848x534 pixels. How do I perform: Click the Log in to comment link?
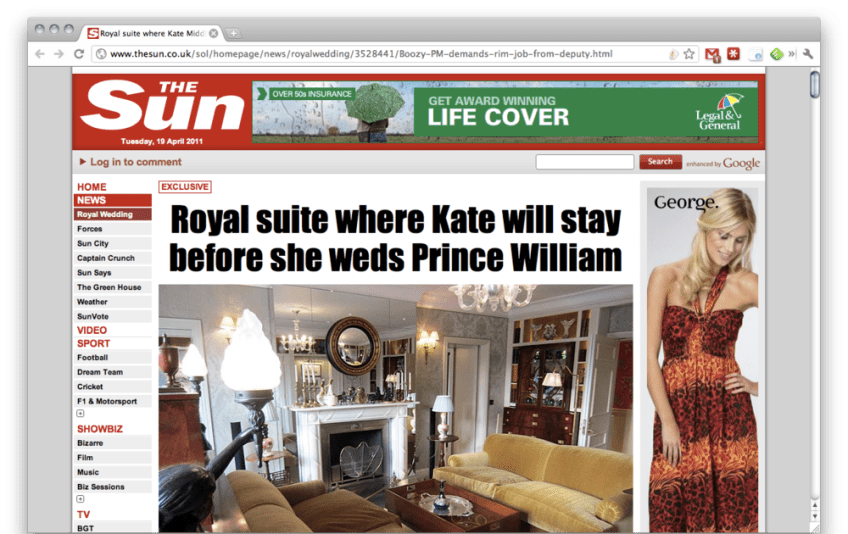pyautogui.click(x=135, y=162)
